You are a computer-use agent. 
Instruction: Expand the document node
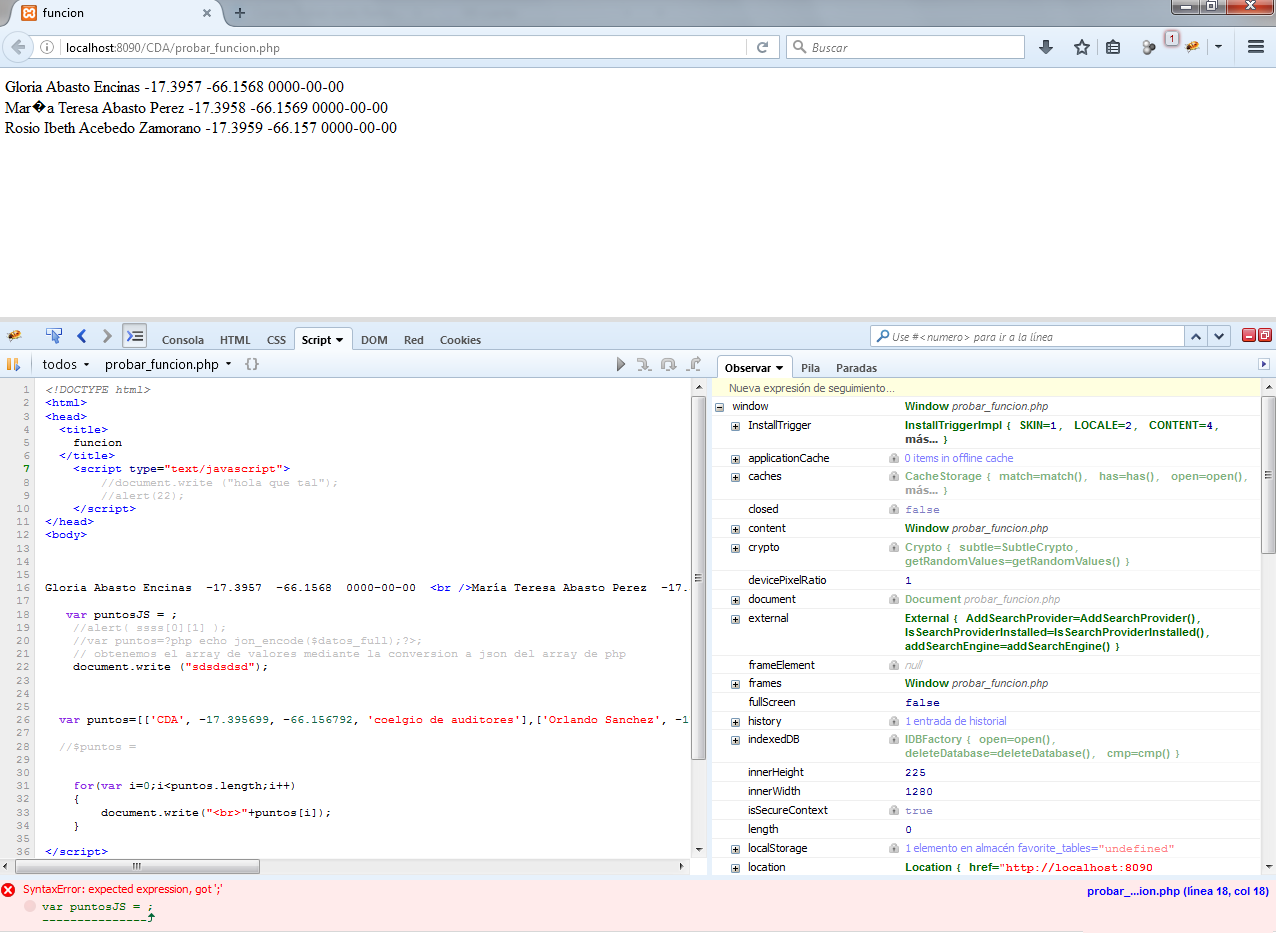[736, 600]
